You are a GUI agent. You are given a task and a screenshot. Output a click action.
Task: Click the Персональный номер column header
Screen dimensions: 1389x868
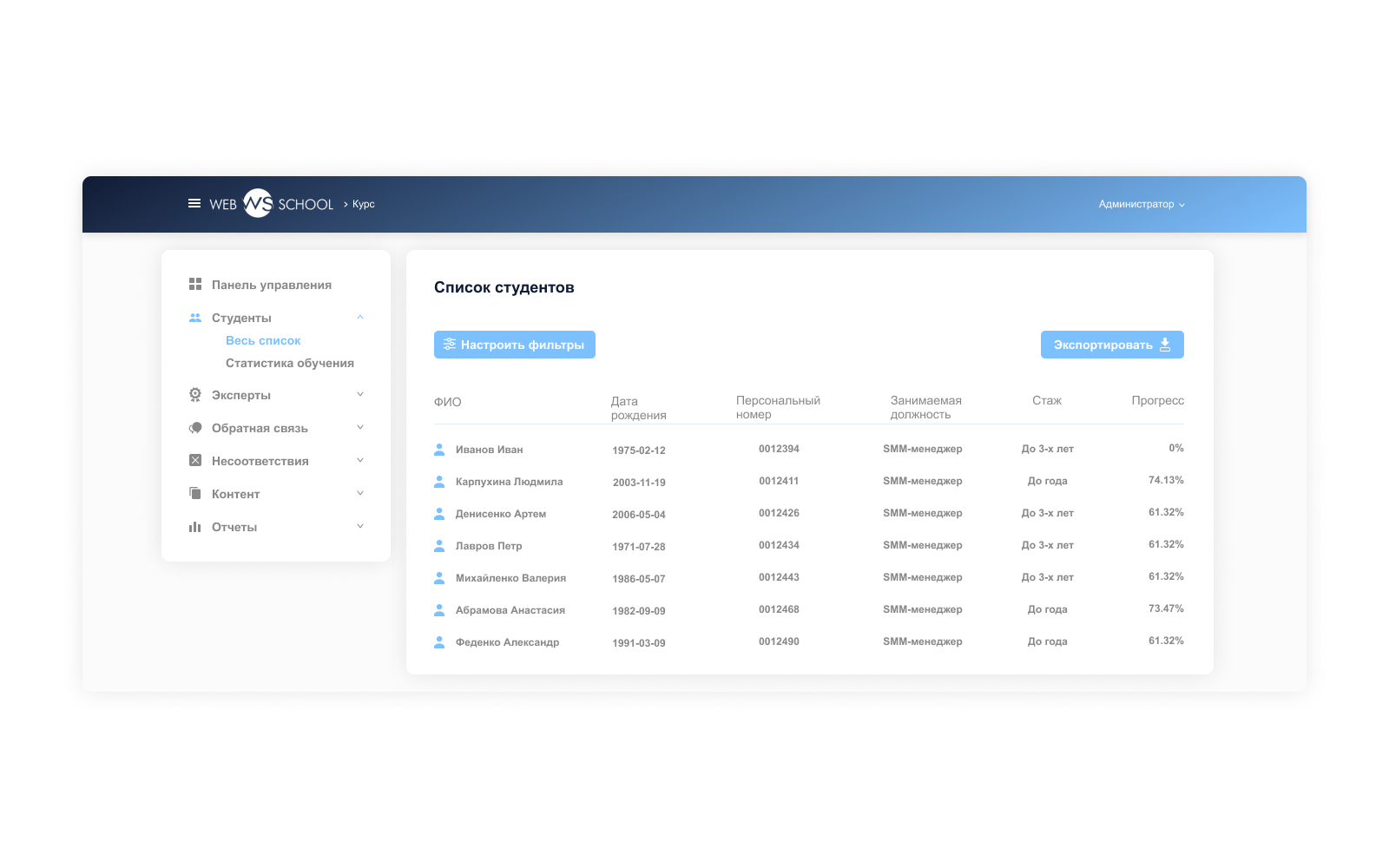tap(778, 407)
